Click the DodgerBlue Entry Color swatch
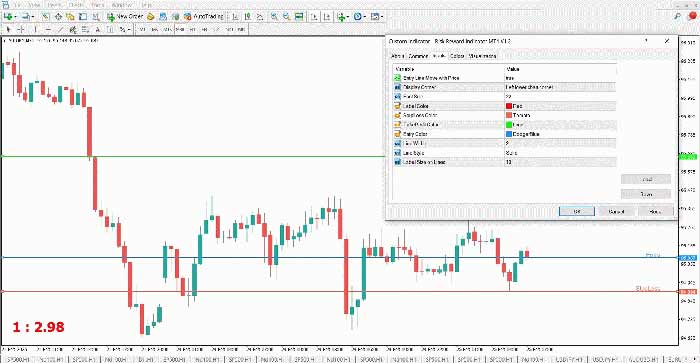This screenshot has height=363, width=700. (x=508, y=134)
